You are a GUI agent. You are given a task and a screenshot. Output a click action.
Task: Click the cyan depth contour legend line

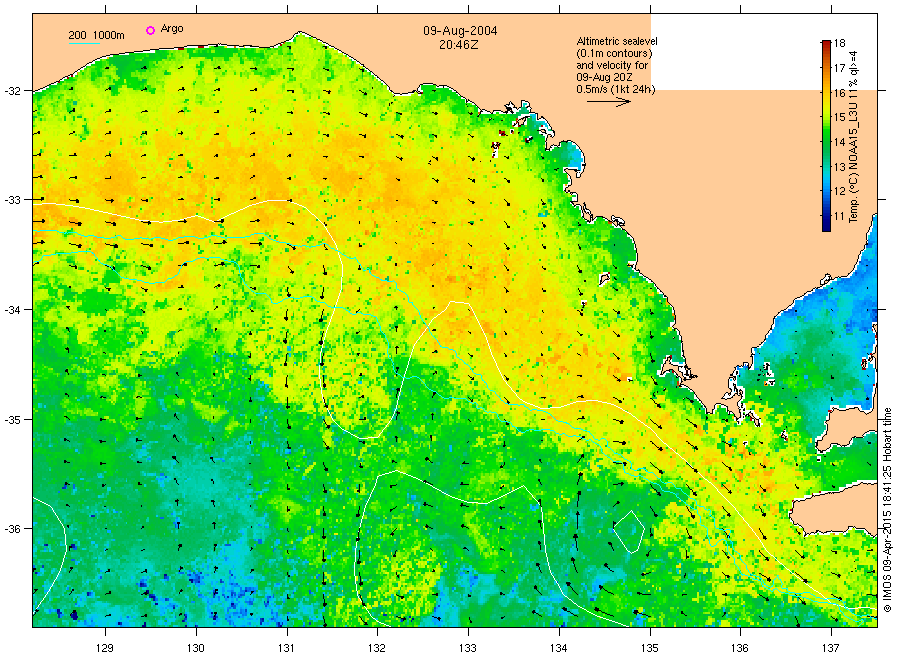pyautogui.click(x=84, y=43)
